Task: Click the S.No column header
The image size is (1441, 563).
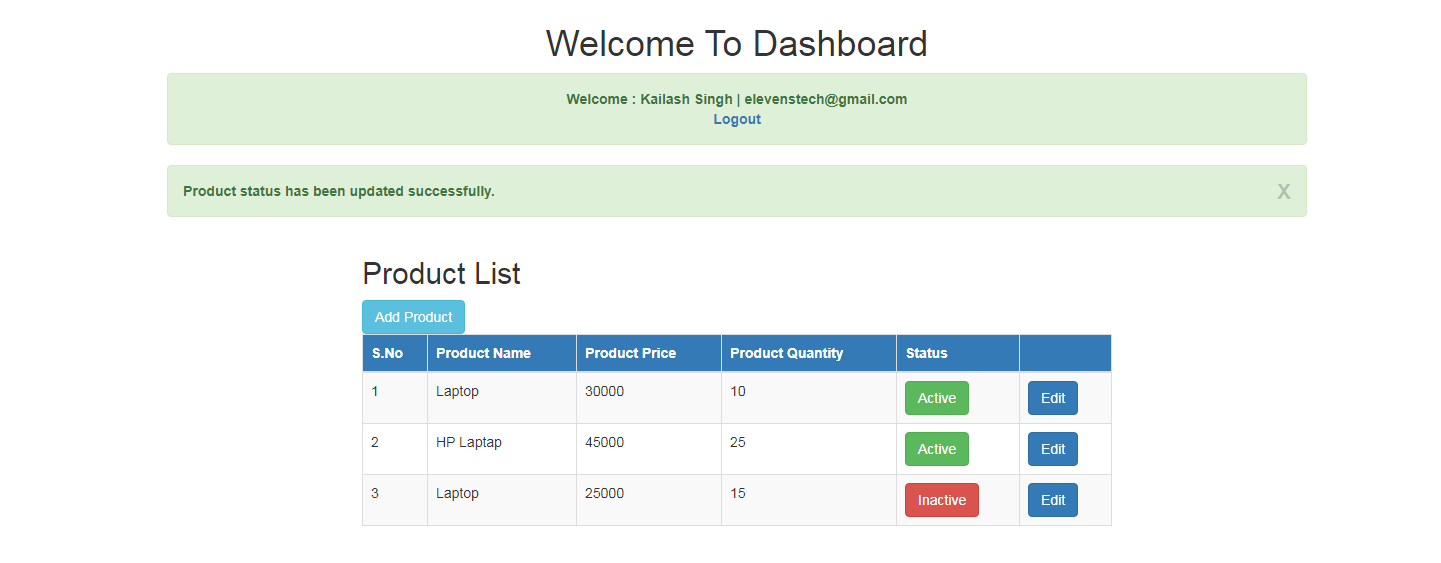Action: pos(388,353)
